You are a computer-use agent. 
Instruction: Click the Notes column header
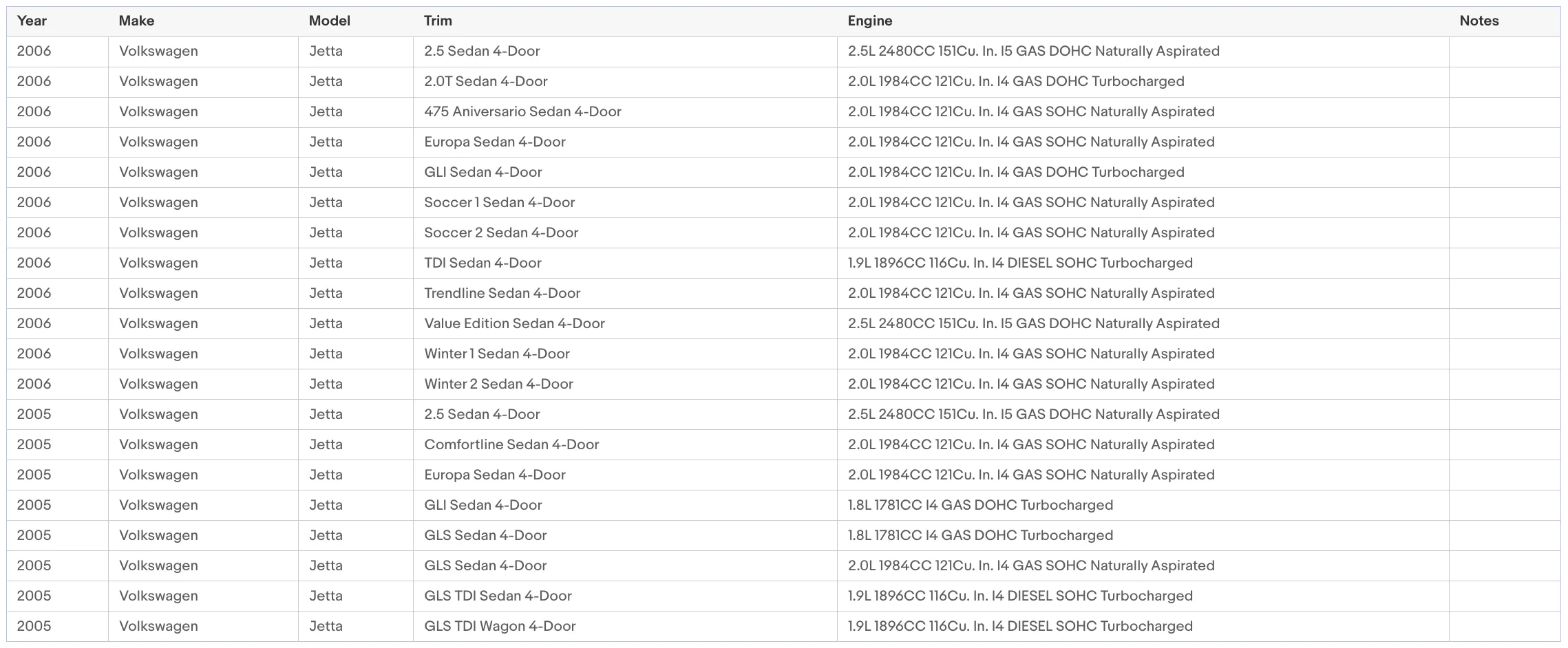pos(1479,21)
